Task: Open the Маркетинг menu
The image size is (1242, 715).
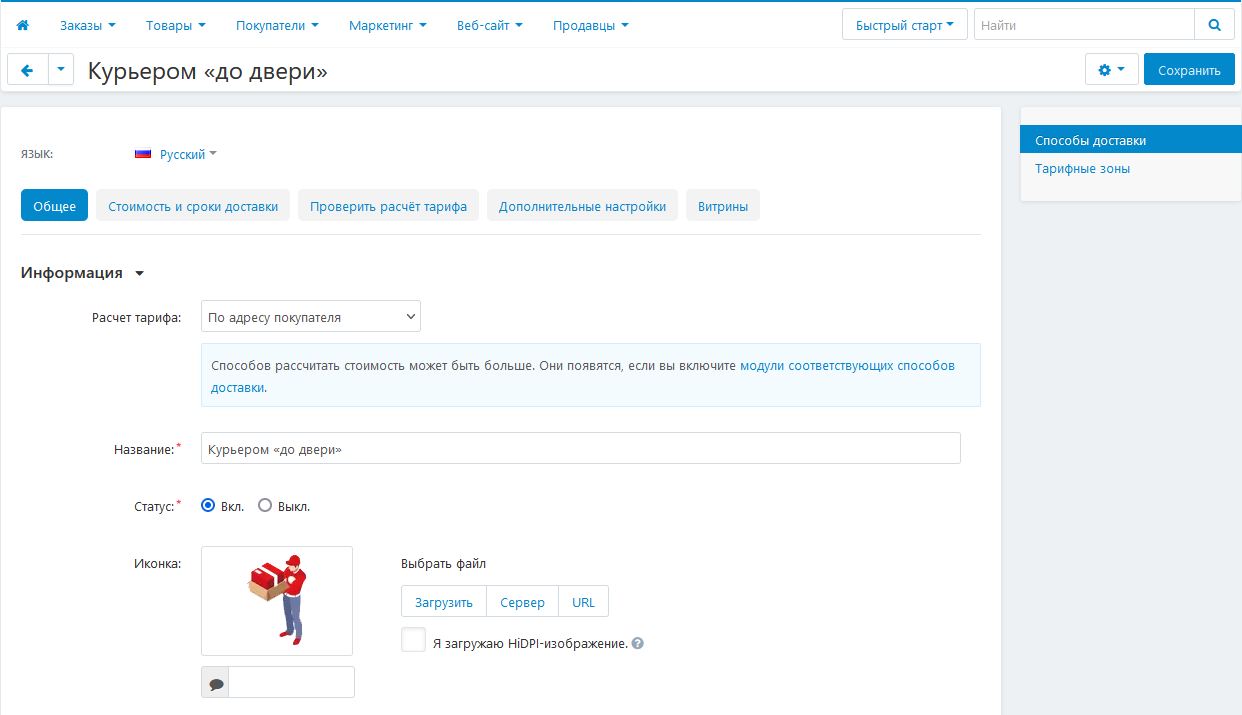Action: click(387, 25)
